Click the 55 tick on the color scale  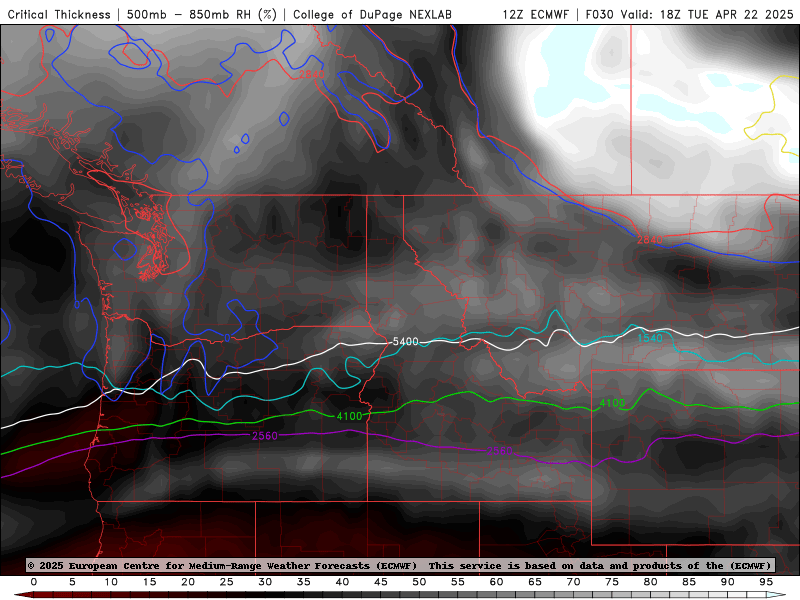pos(458,582)
